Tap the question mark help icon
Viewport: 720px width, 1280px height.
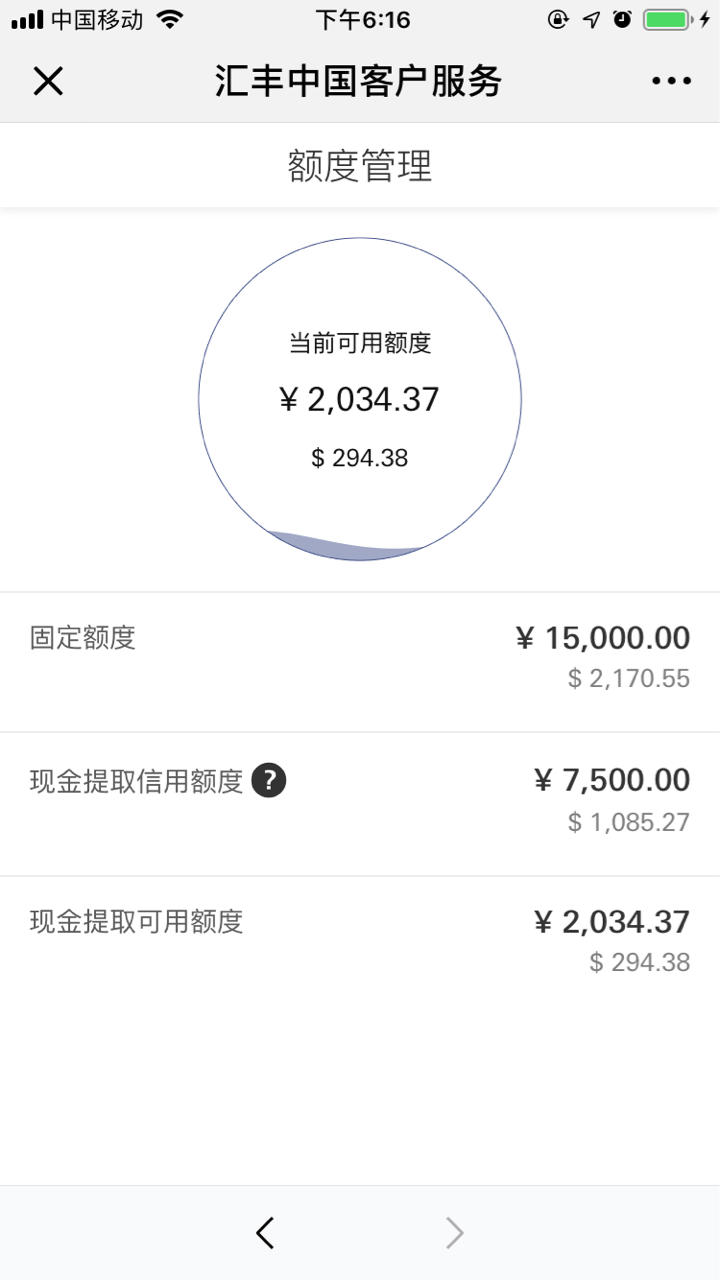pyautogui.click(x=269, y=780)
